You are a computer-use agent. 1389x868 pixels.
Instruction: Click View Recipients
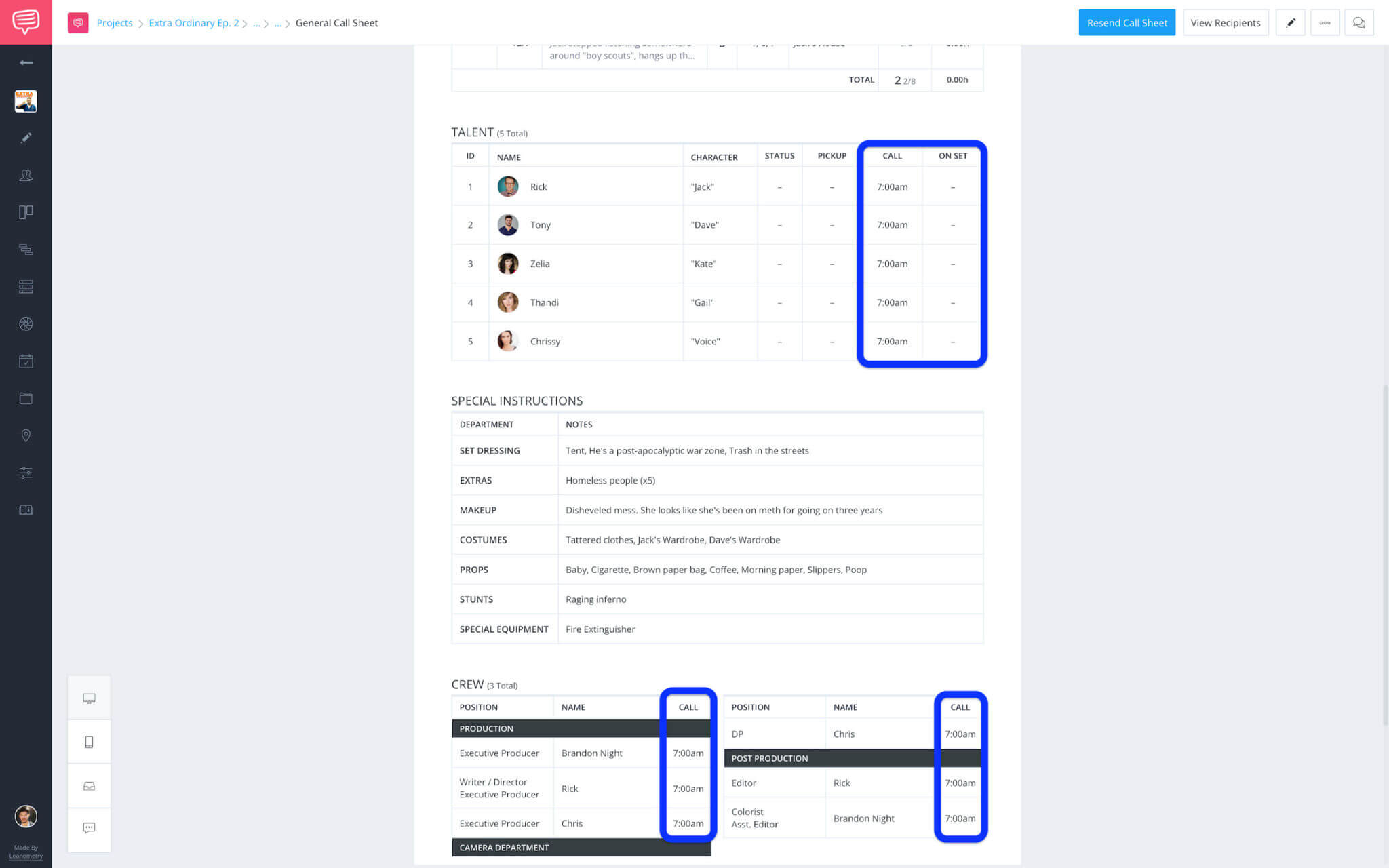tap(1225, 22)
